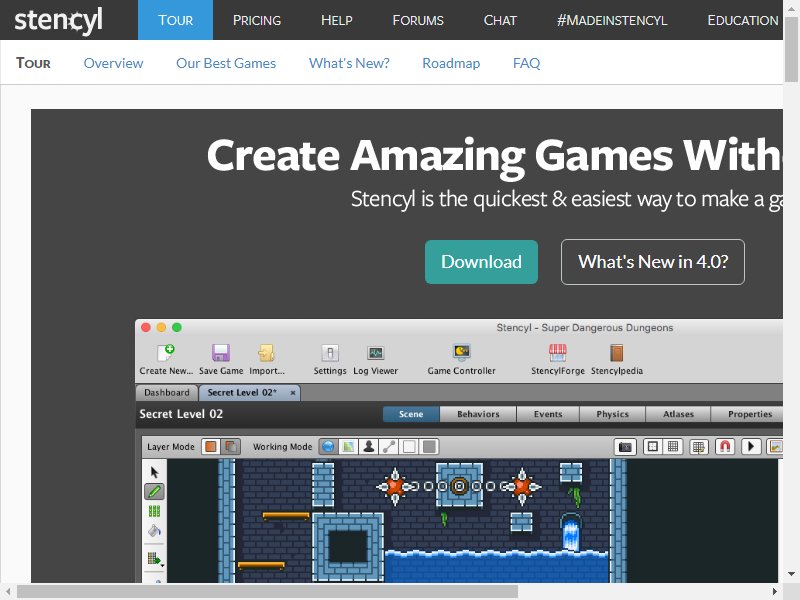Click the camera snapshot icon
800x600 pixels.
625,447
